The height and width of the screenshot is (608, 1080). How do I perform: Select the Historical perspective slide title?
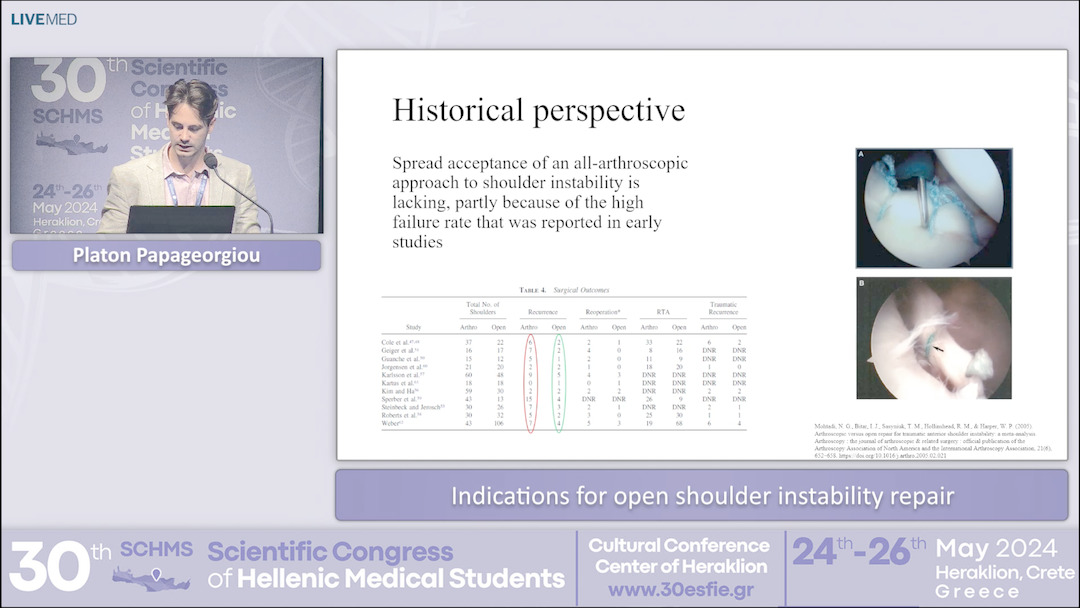pyautogui.click(x=540, y=110)
